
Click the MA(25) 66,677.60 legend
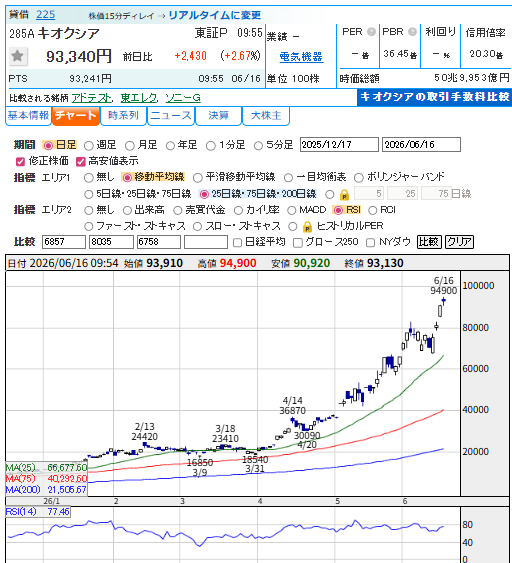tap(46, 468)
